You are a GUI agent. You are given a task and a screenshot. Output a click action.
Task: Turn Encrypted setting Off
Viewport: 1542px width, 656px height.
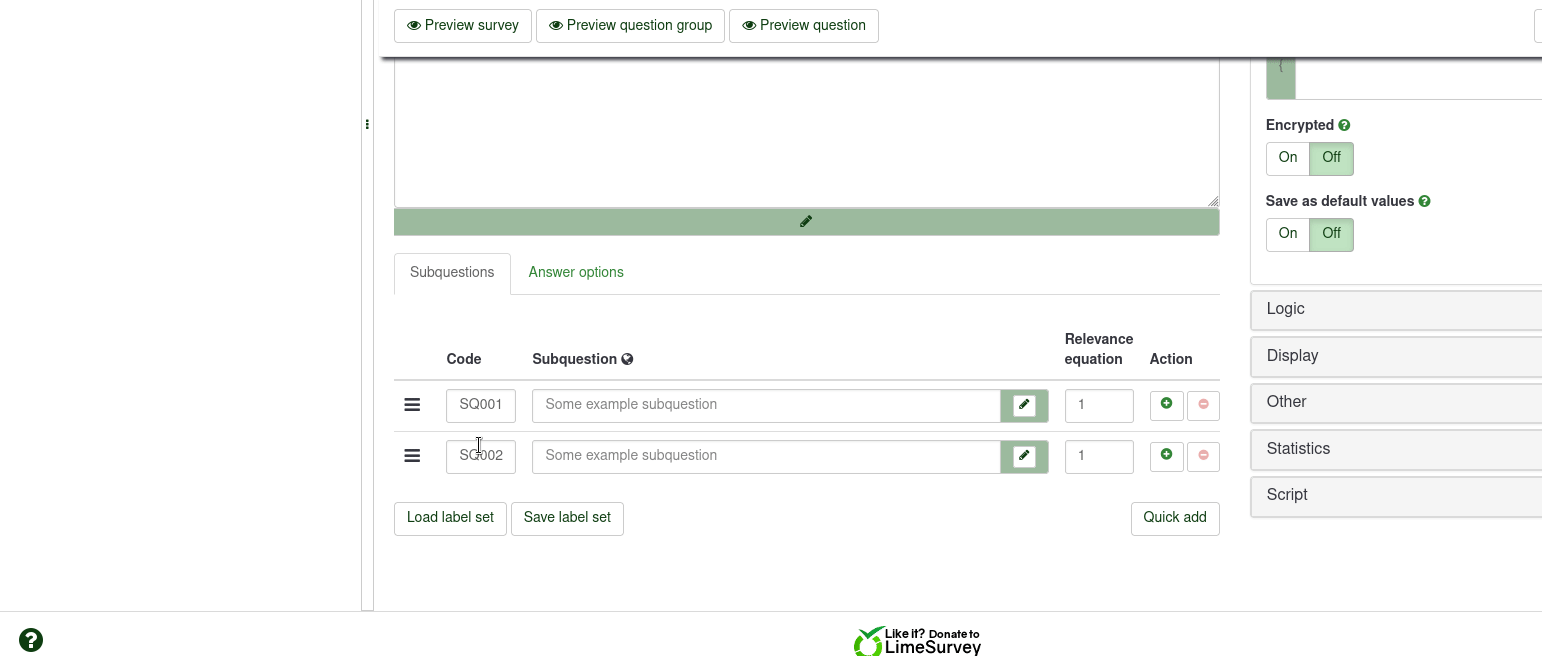point(1332,158)
